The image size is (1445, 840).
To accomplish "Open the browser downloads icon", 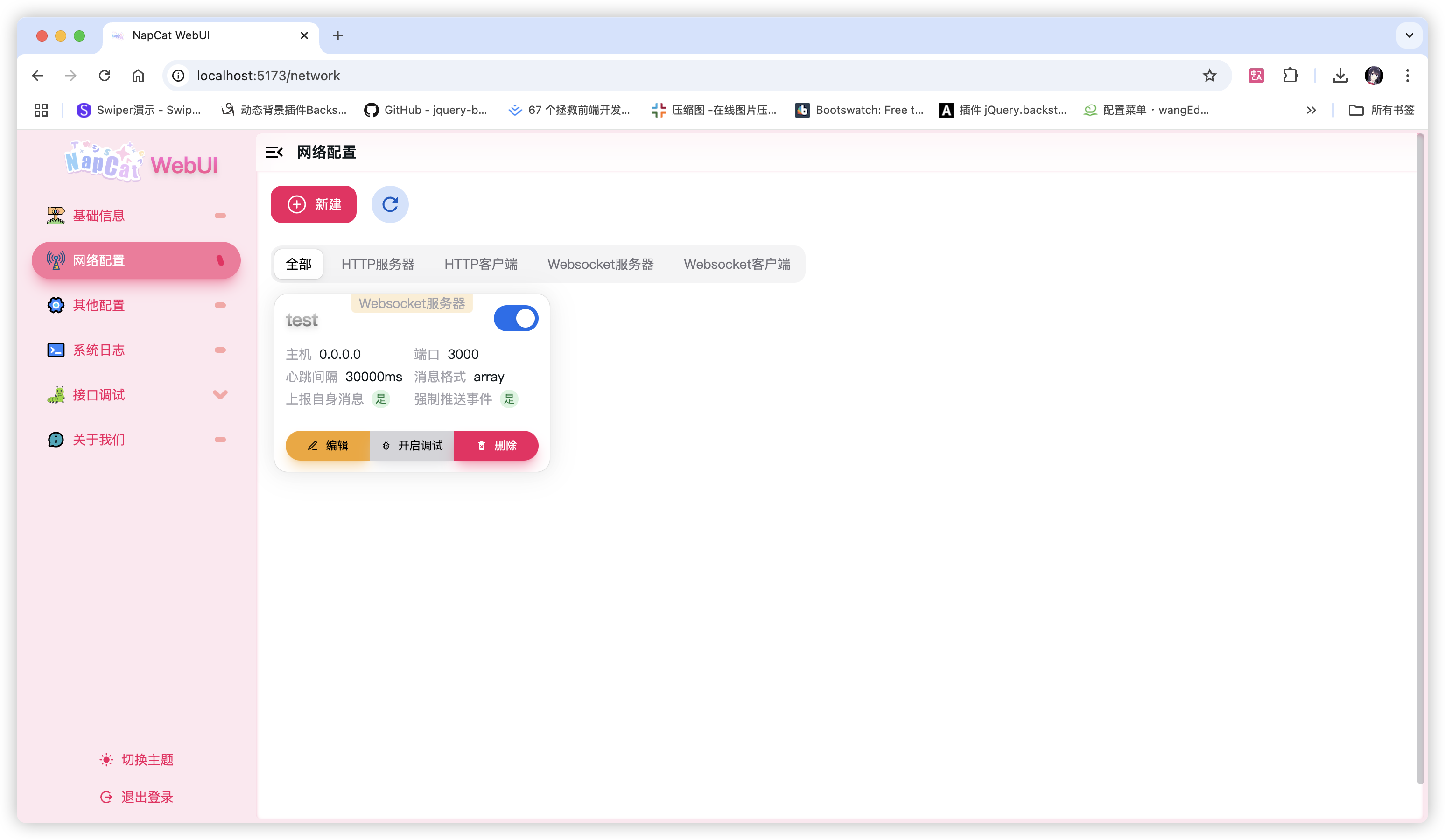I will tap(1340, 76).
